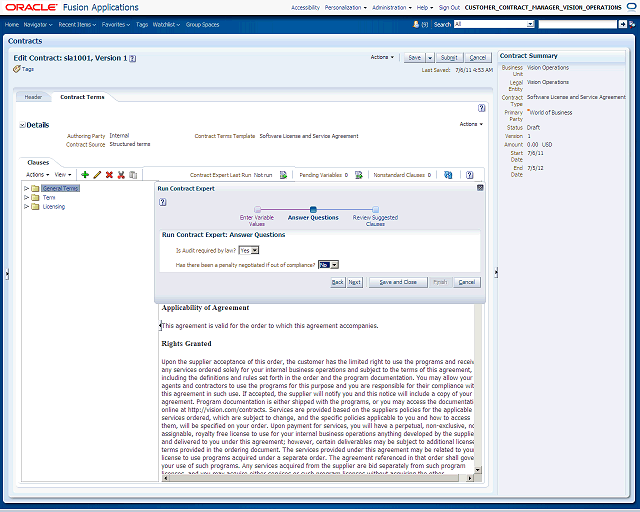Open the Navigator menu
The width and height of the screenshot is (640, 512).
coord(38,24)
